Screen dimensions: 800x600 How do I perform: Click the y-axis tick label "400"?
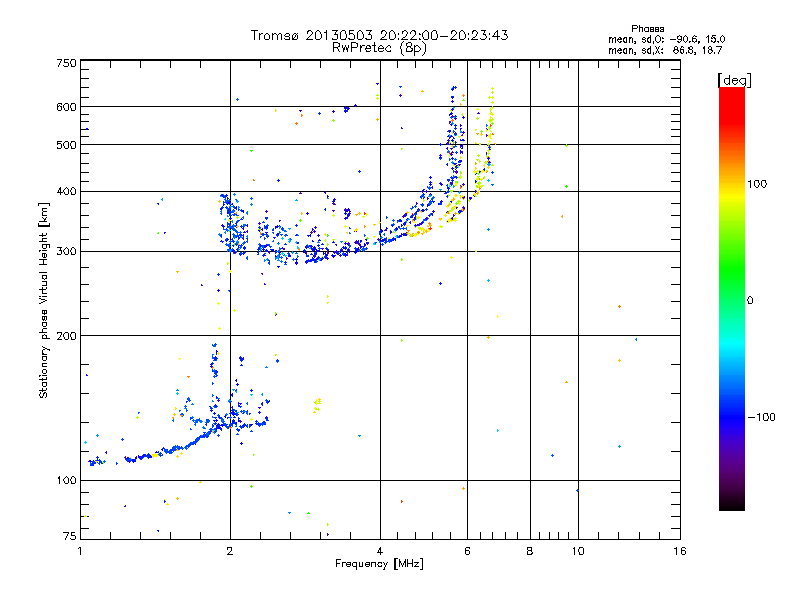pos(66,191)
